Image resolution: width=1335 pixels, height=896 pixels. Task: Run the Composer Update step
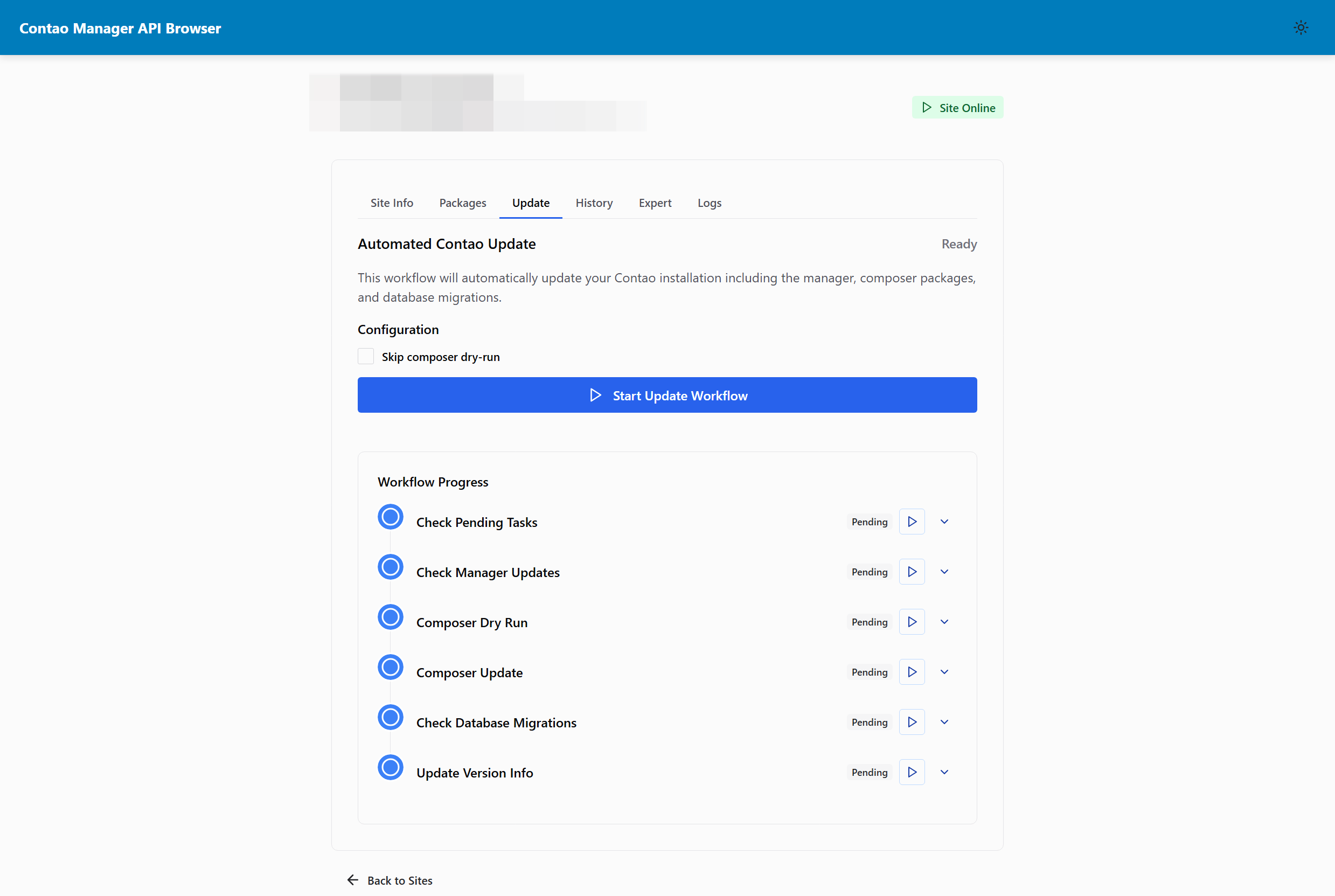click(912, 672)
